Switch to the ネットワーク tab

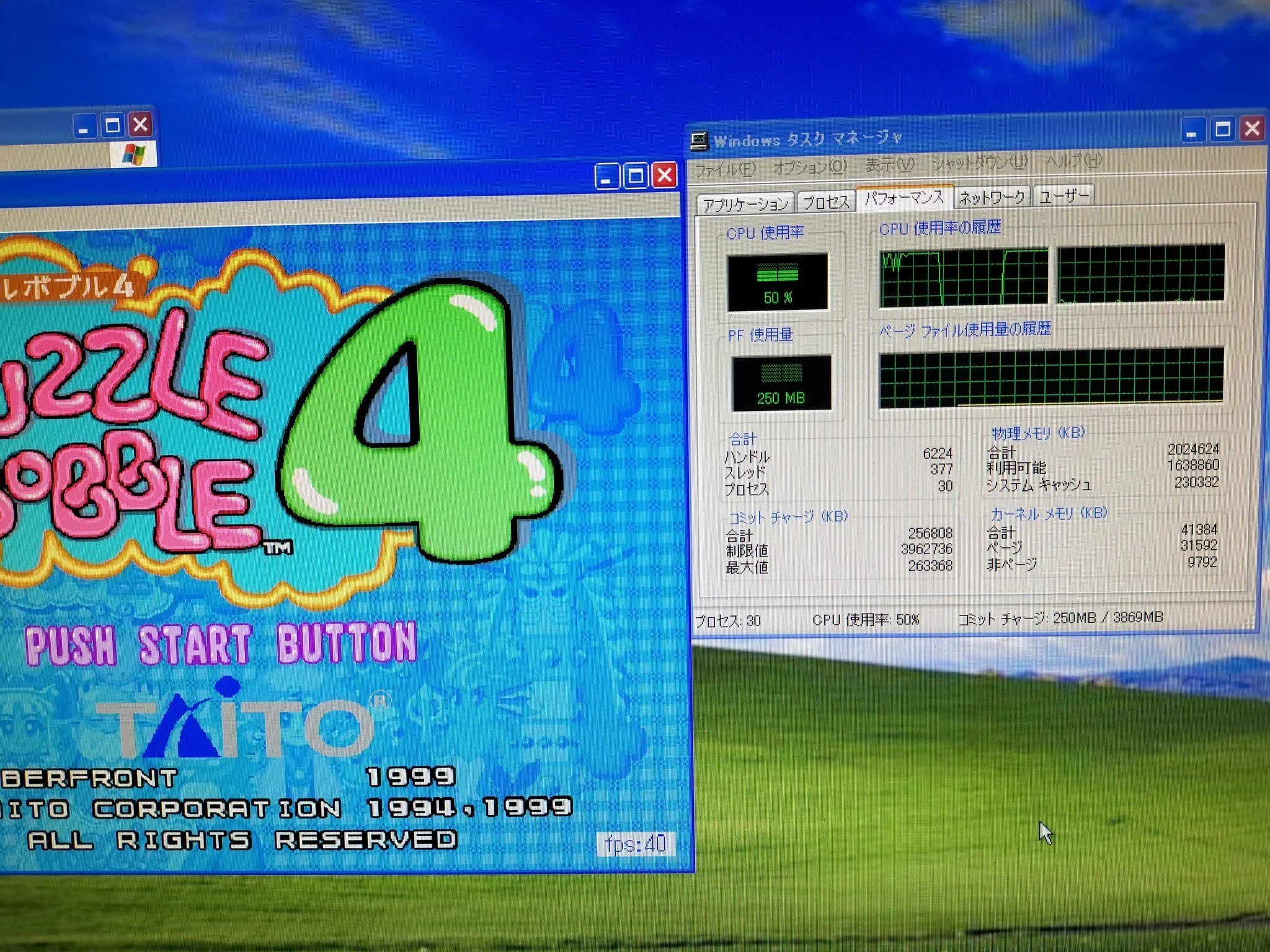tap(992, 197)
